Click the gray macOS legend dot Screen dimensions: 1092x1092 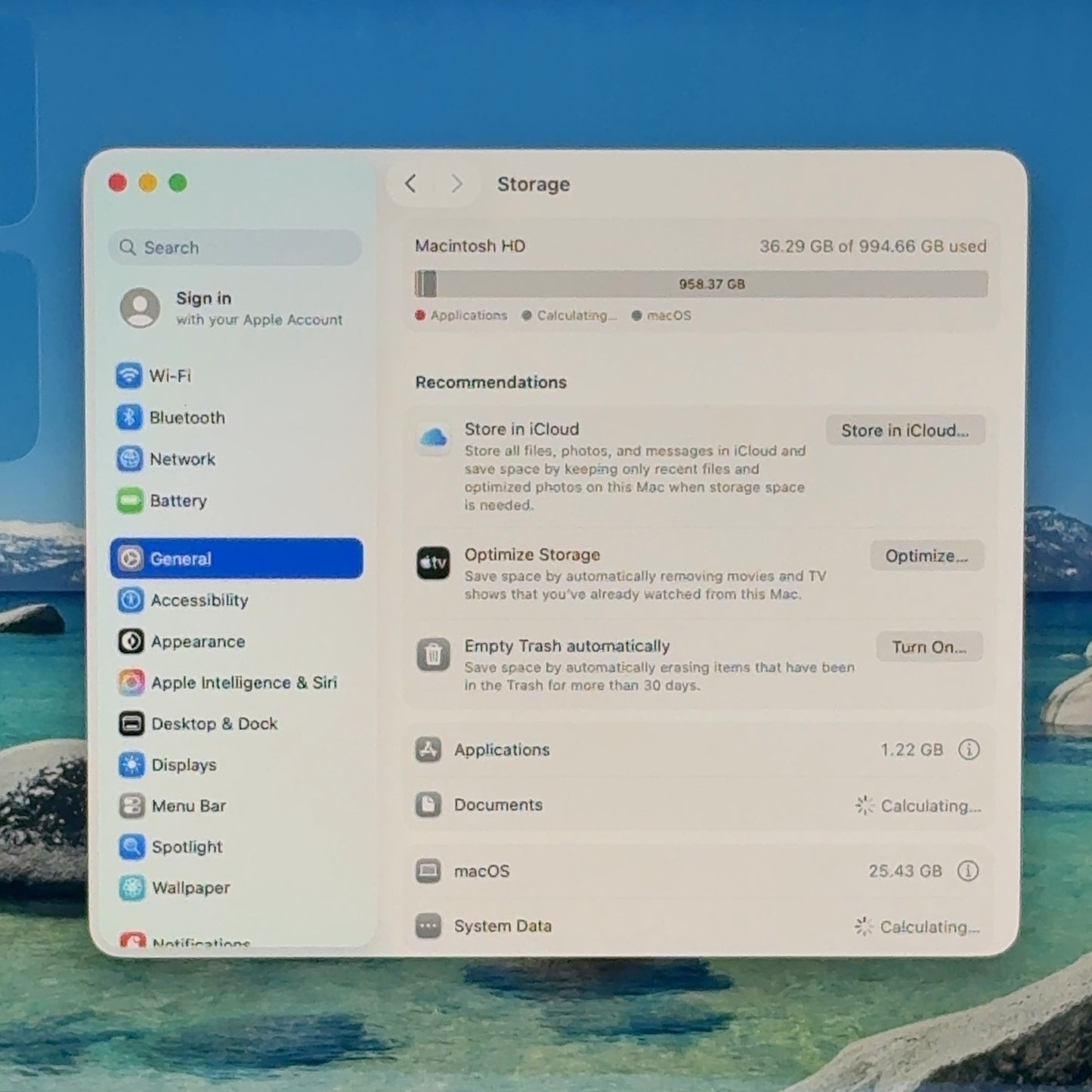pos(636,315)
